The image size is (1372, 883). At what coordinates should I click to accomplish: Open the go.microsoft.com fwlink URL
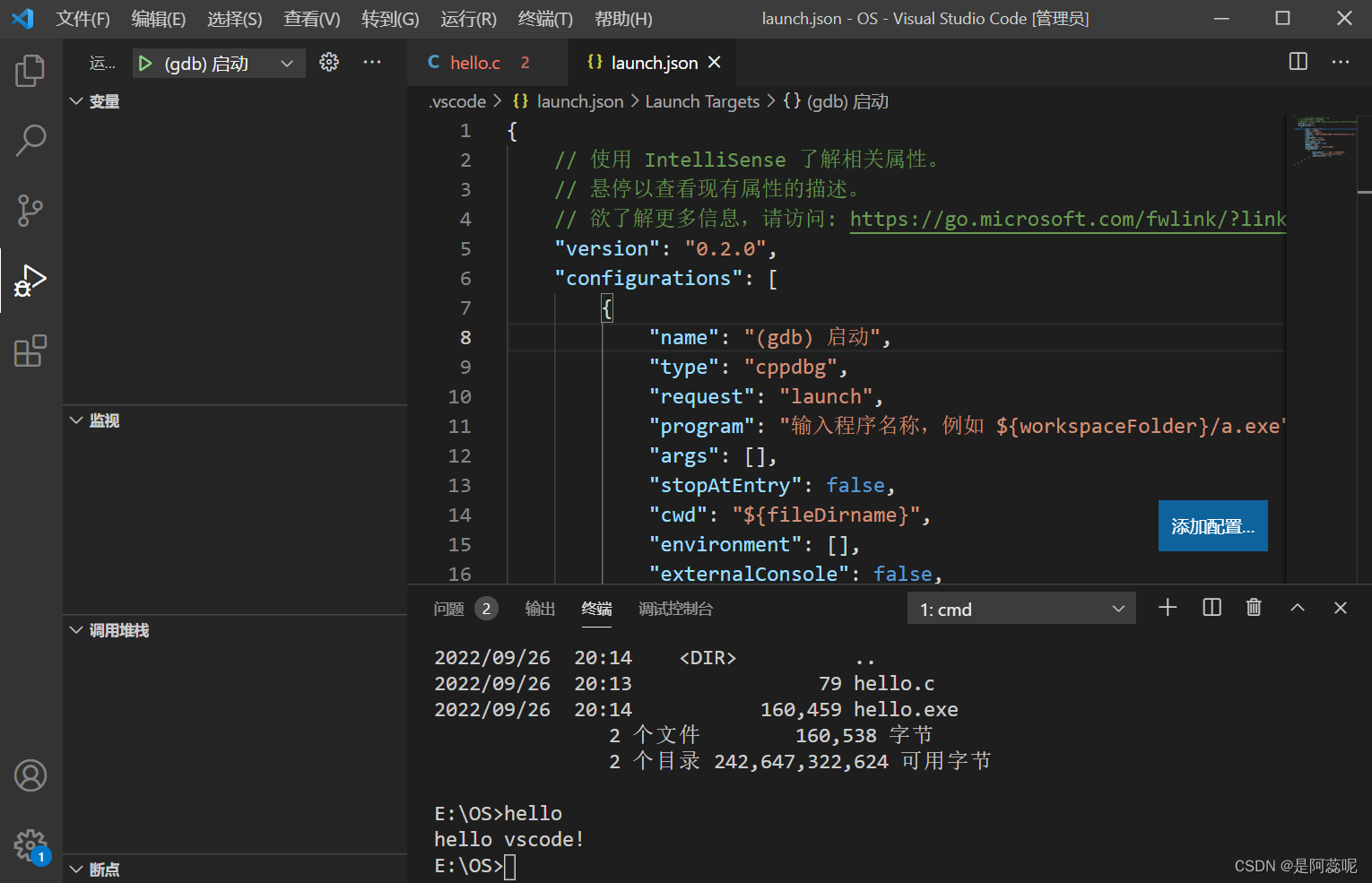[1067, 219]
